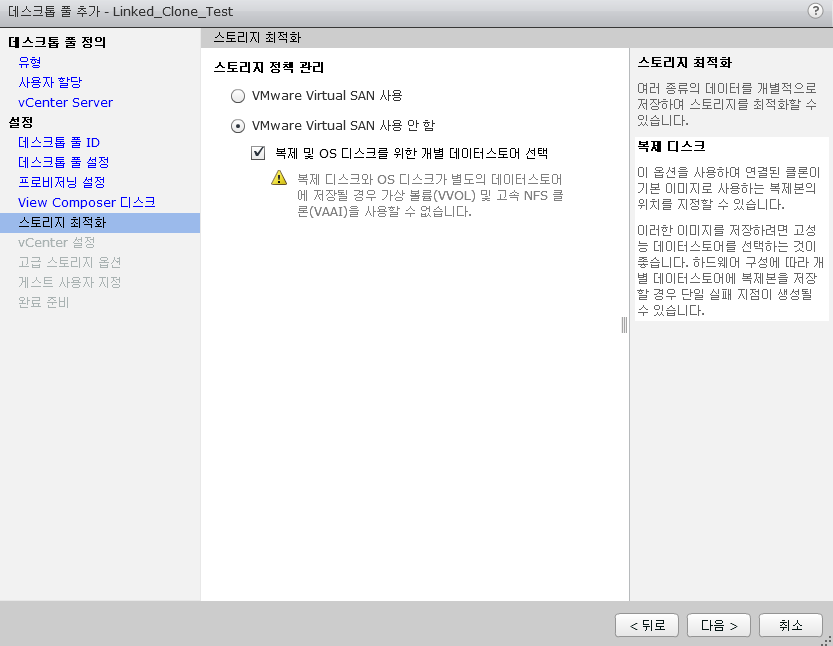Uncheck 복제 및 OS 디스크 개별 데이터스토어 checkbox
The image size is (833, 646).
[258, 153]
